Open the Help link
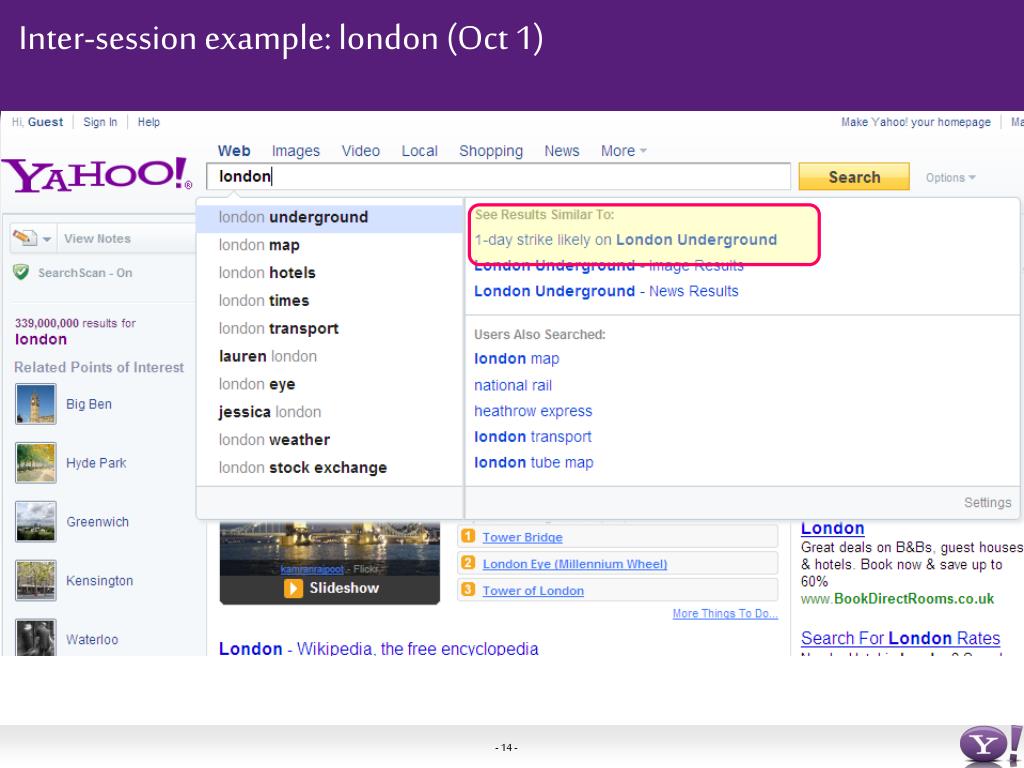The width and height of the screenshot is (1024, 768). coord(149,122)
